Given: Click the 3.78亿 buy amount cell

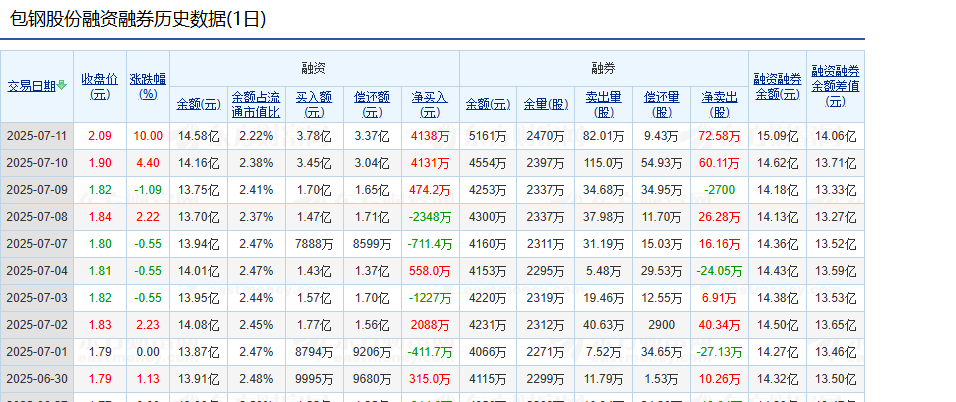Looking at the screenshot, I should coord(314,135).
